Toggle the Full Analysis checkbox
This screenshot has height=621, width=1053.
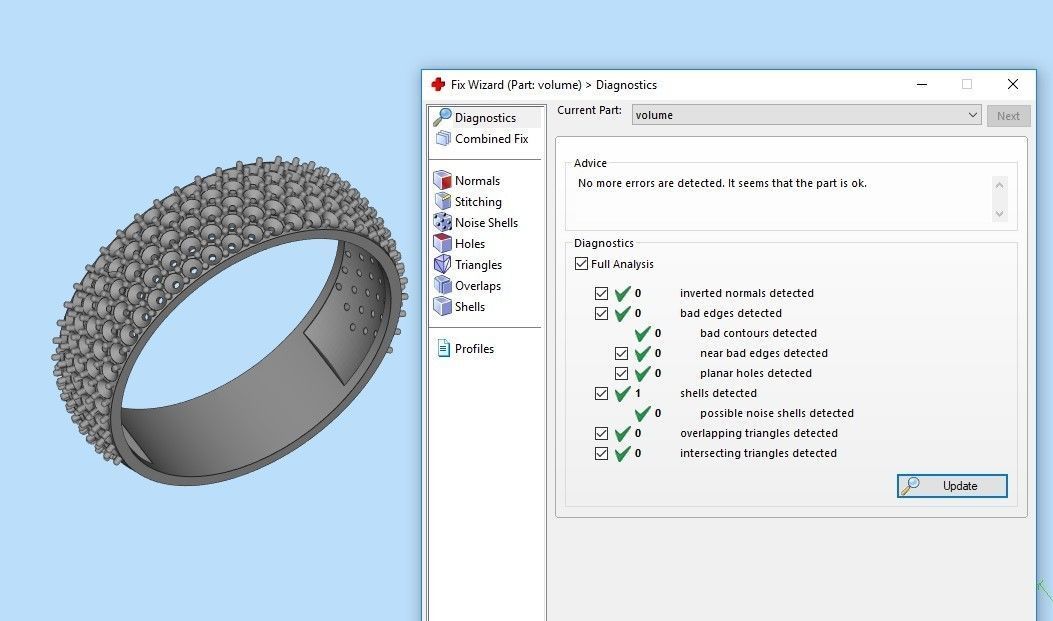pyautogui.click(x=582, y=264)
